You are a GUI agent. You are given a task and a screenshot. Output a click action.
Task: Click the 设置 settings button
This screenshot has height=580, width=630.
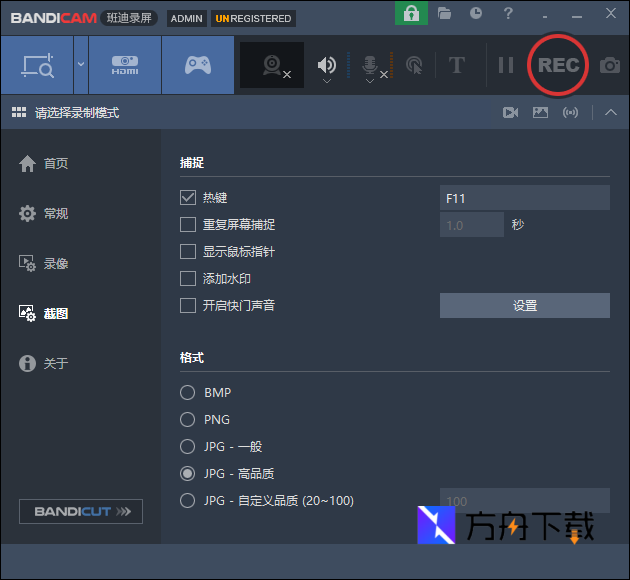click(x=525, y=305)
